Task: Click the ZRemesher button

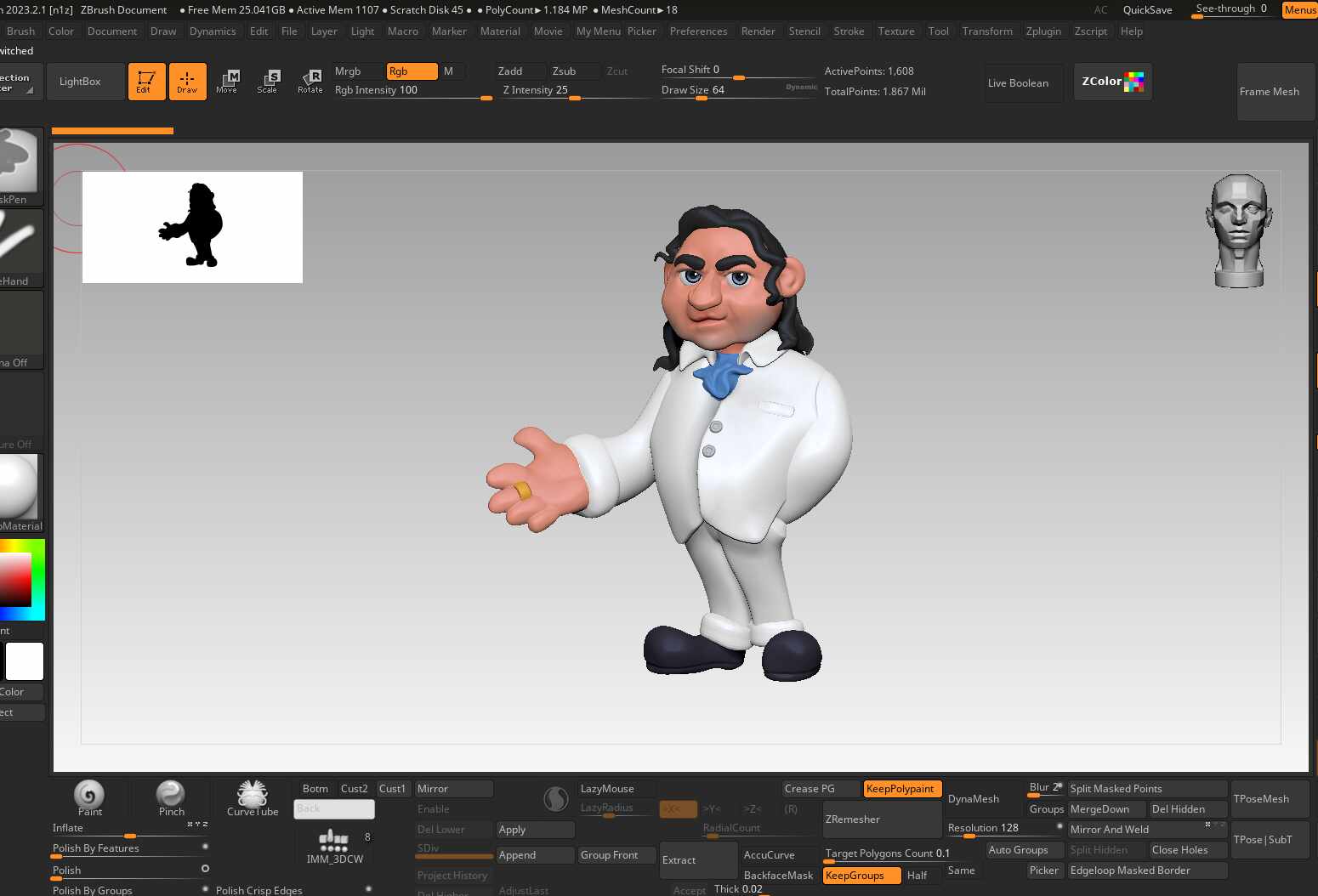Action: (x=881, y=819)
